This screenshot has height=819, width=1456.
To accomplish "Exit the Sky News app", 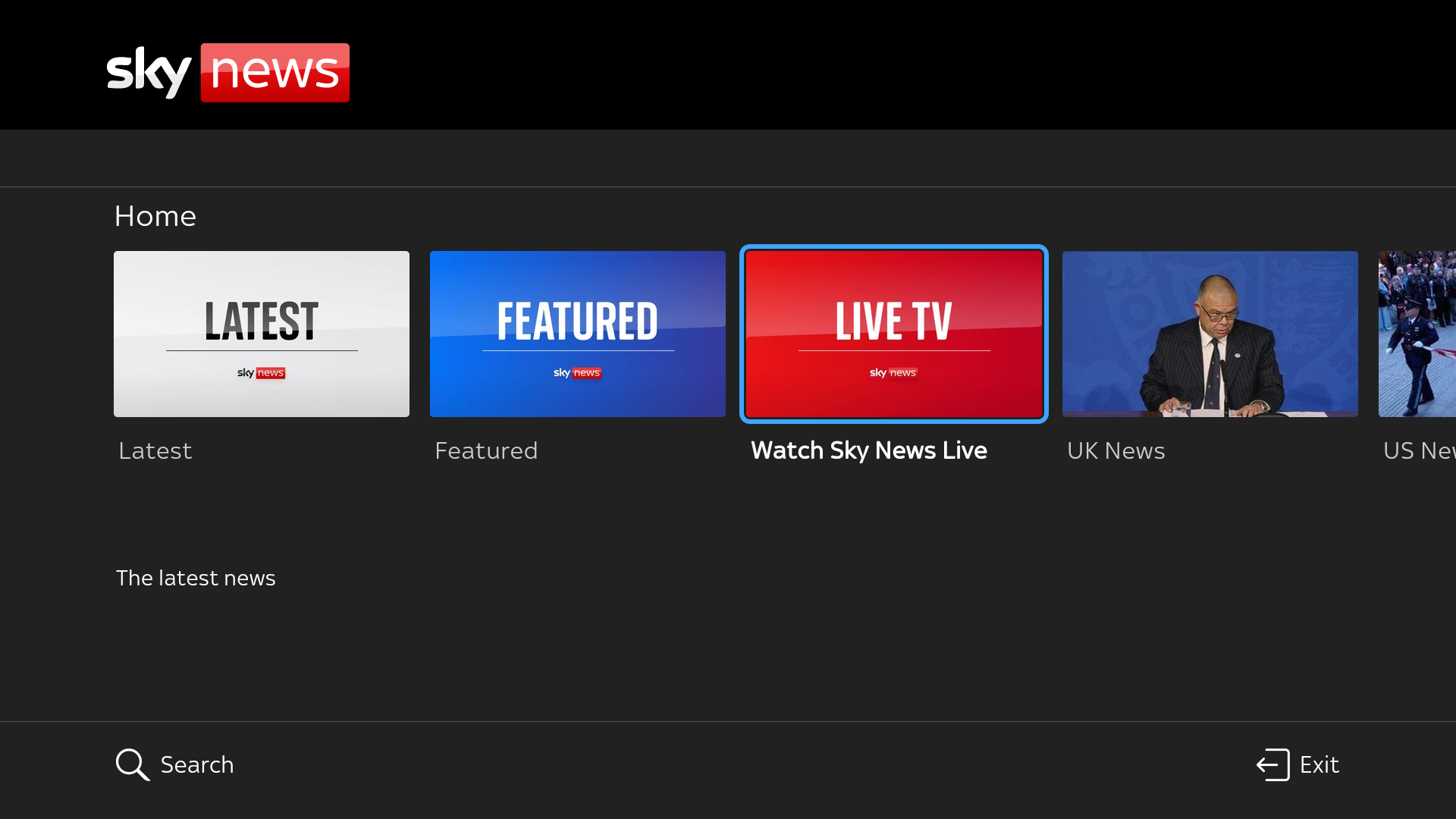I will (x=1319, y=764).
